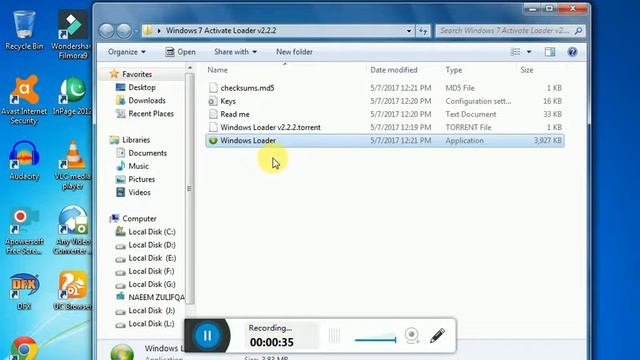Screen dimensions: 640x360
Task: Open the Recycle Bin desktop icon
Action: 24,31
